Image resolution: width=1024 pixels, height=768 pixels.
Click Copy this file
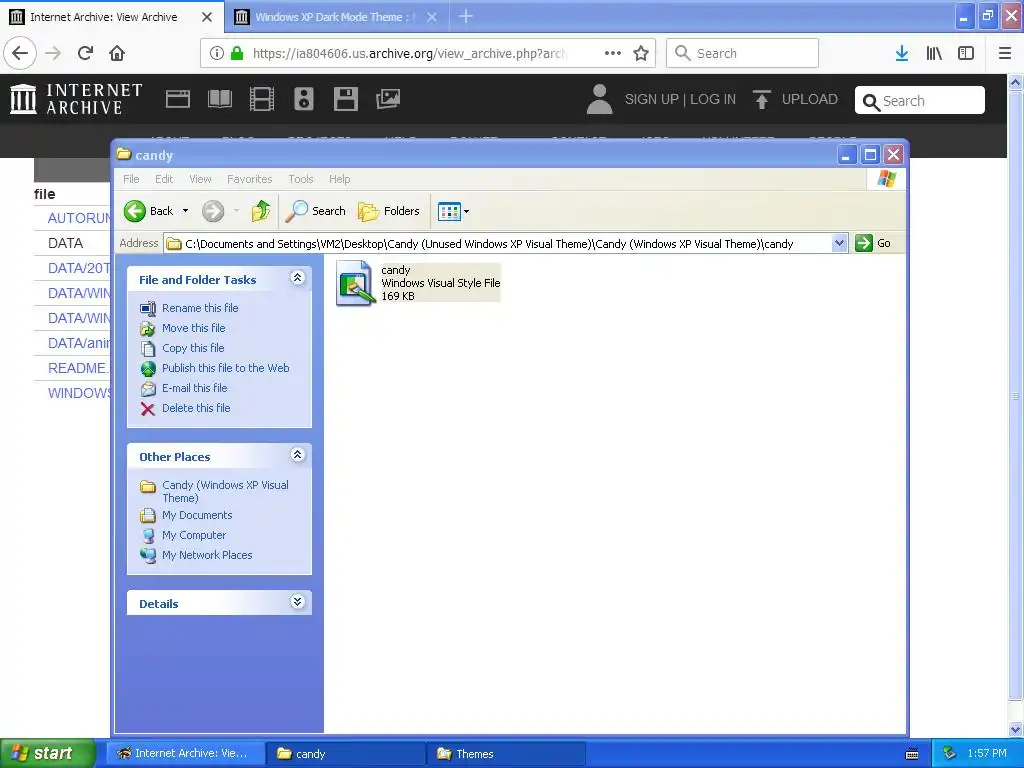pyautogui.click(x=193, y=348)
